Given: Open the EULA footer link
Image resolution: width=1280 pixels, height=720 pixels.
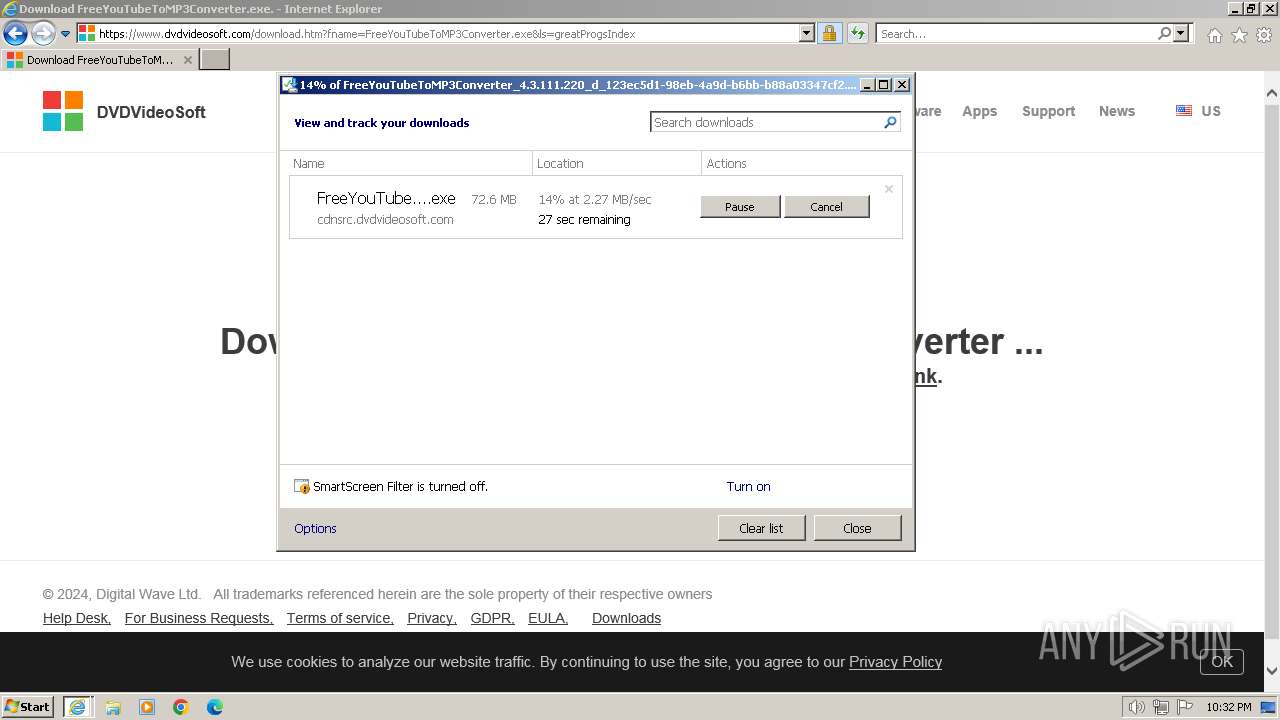Looking at the screenshot, I should pos(548,618).
